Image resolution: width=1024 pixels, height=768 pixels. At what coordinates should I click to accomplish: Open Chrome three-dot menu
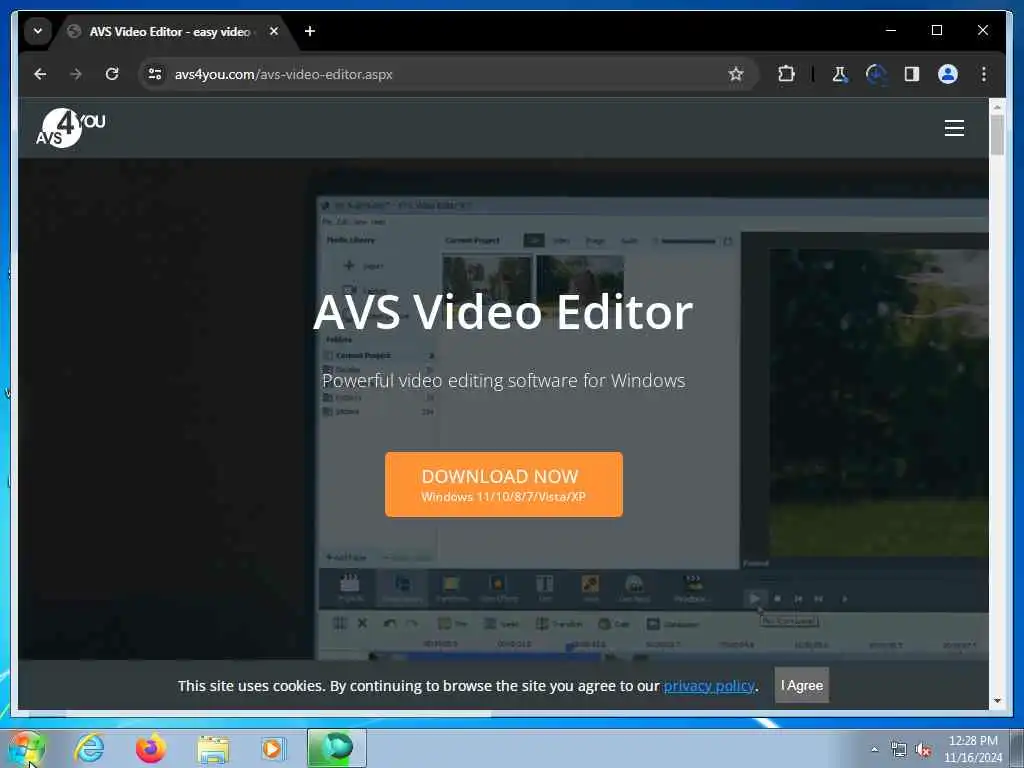click(984, 74)
